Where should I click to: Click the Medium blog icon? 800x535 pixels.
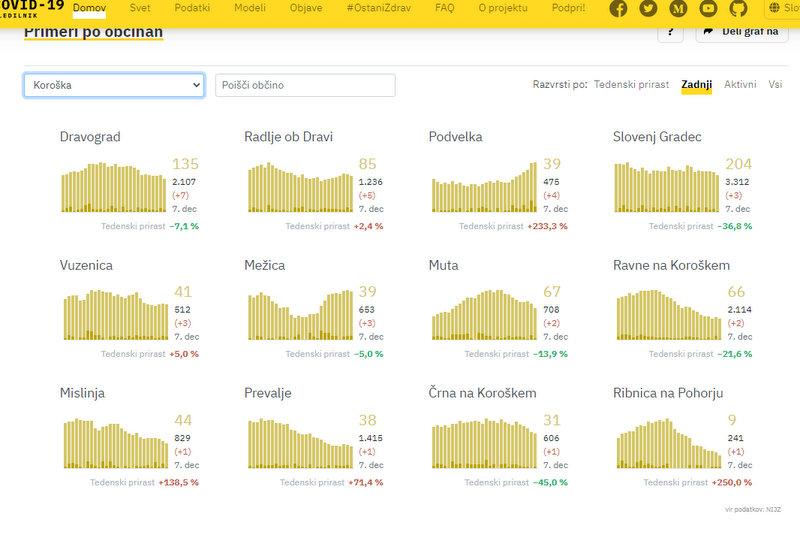pyautogui.click(x=678, y=9)
